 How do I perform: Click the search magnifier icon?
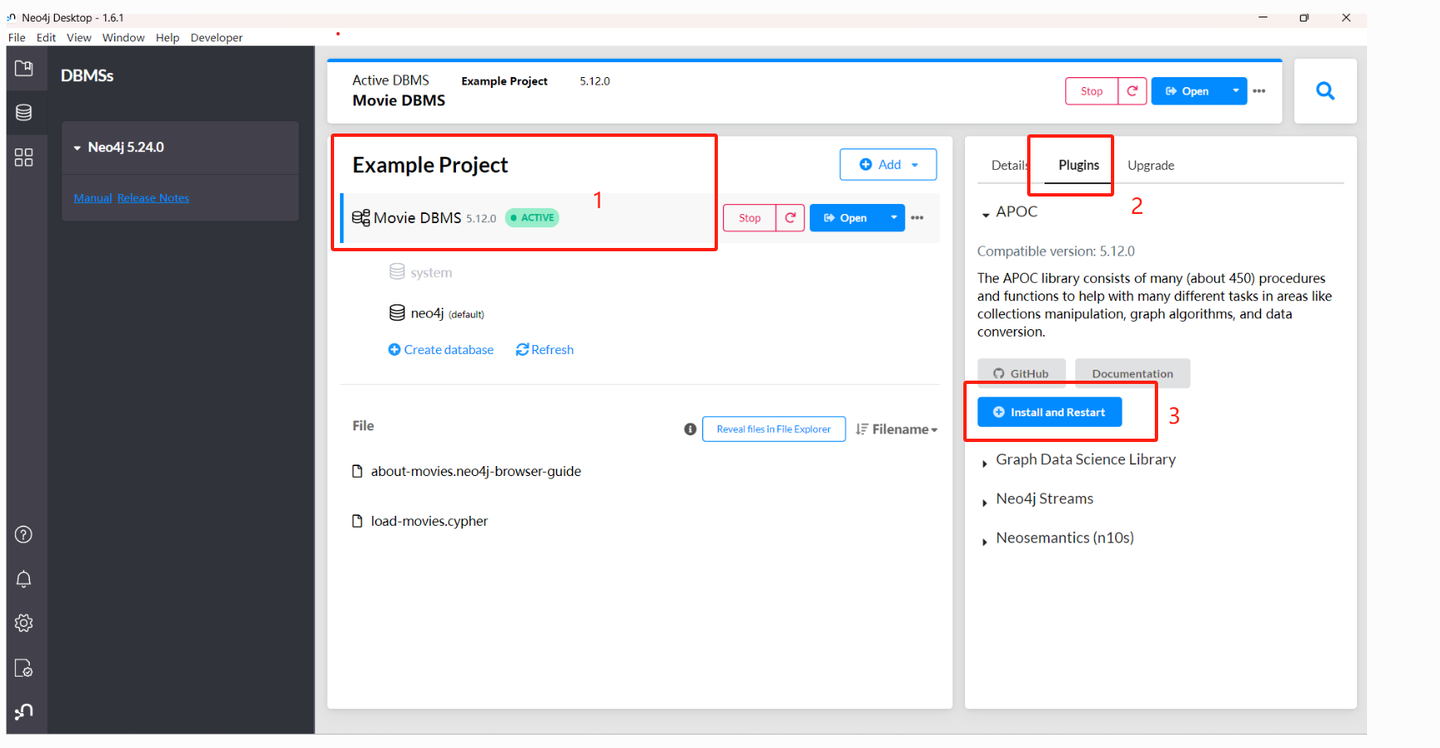click(x=1325, y=91)
